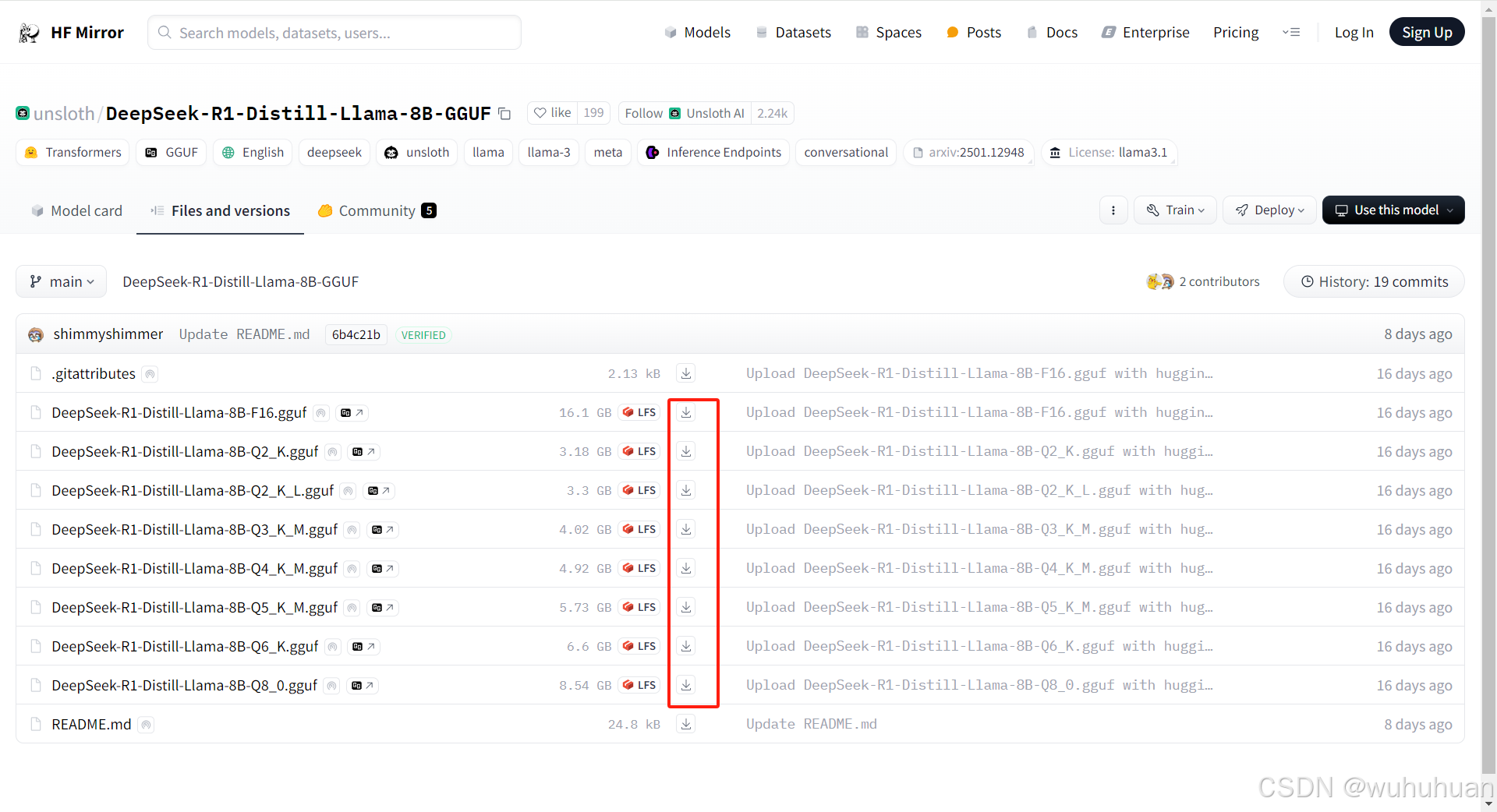Switch to the Model card tab
The height and width of the screenshot is (812, 1497).
point(76,210)
